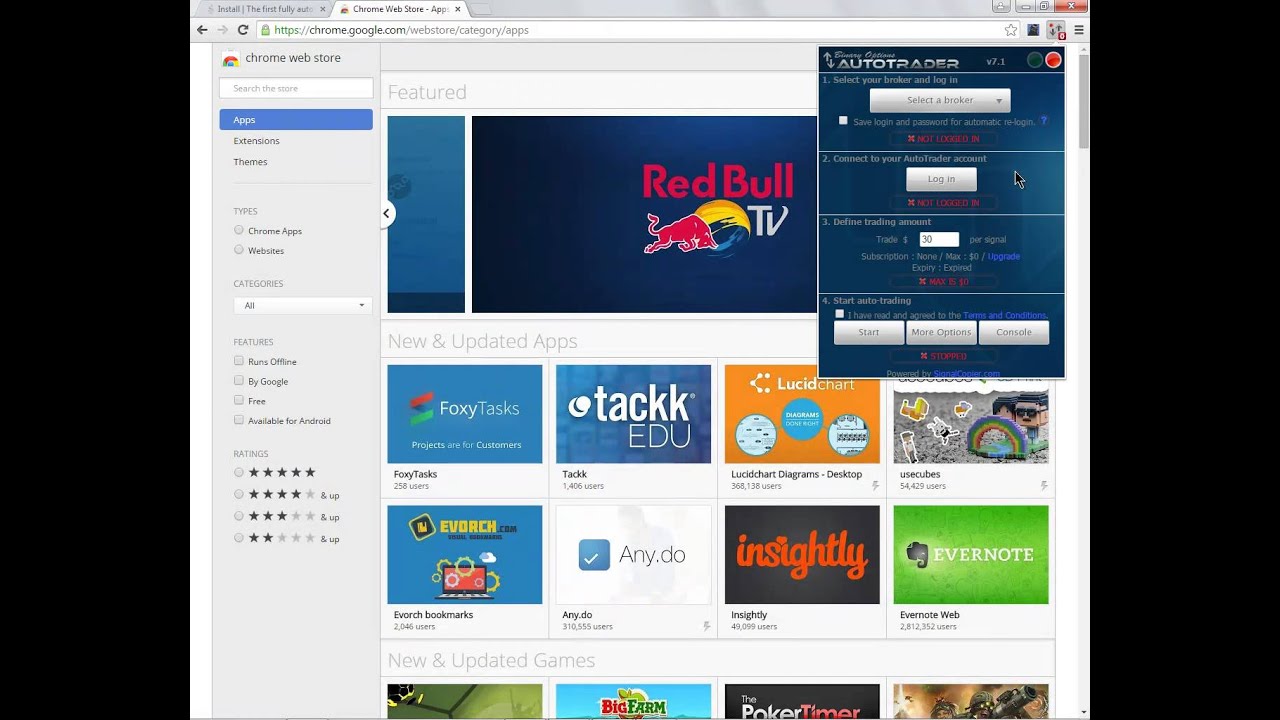Click the AutoTrader Log in button
This screenshot has height=720, width=1280.
[x=941, y=179]
